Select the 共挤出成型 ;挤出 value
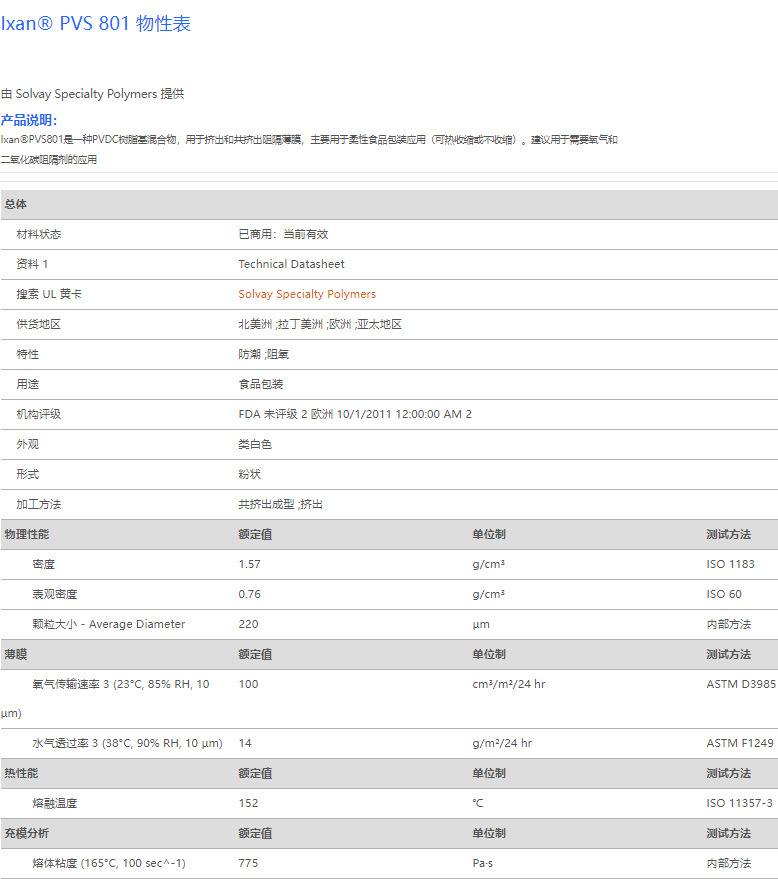Viewport: 778px width, 879px height. 280,504
